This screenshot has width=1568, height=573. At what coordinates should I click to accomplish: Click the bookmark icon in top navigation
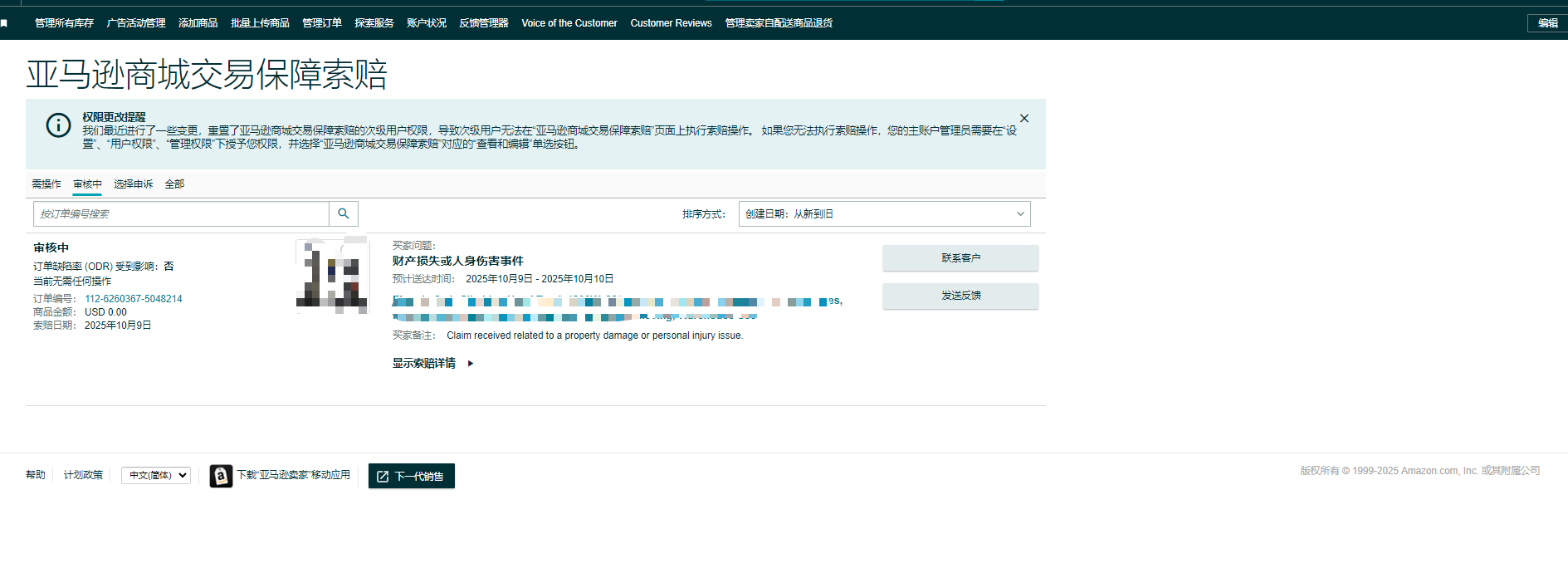(x=4, y=23)
